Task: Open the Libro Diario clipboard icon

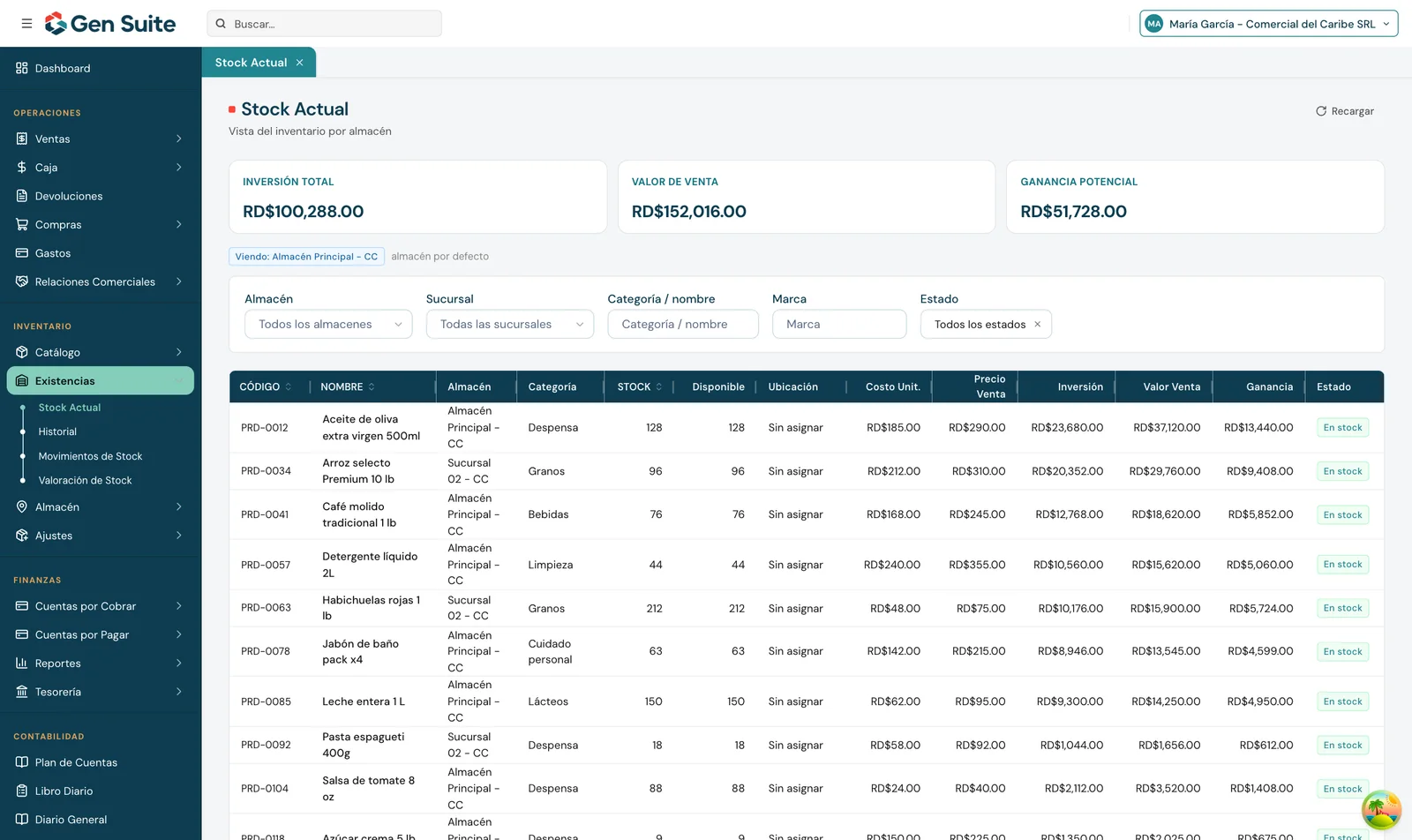Action: pyautogui.click(x=22, y=791)
